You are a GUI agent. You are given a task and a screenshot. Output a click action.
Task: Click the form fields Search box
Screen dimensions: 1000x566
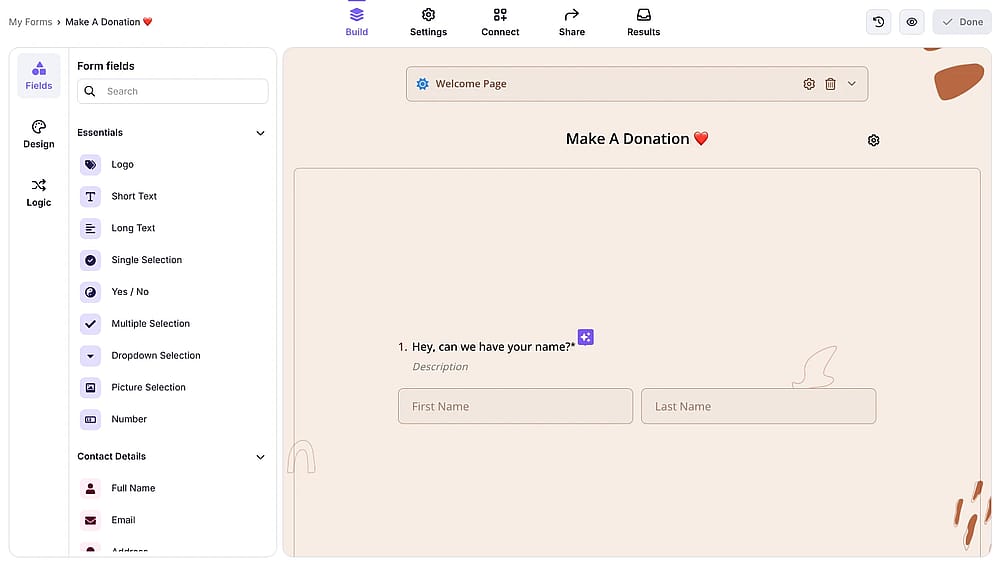coord(172,91)
